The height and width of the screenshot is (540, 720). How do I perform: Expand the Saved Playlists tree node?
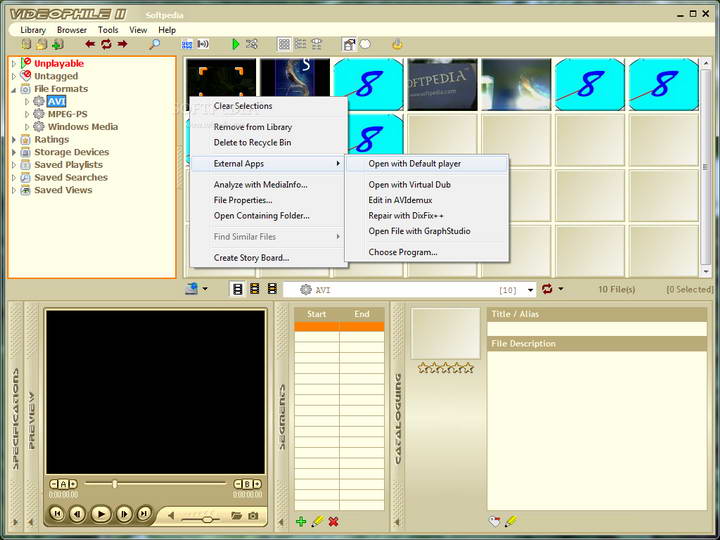[14, 165]
